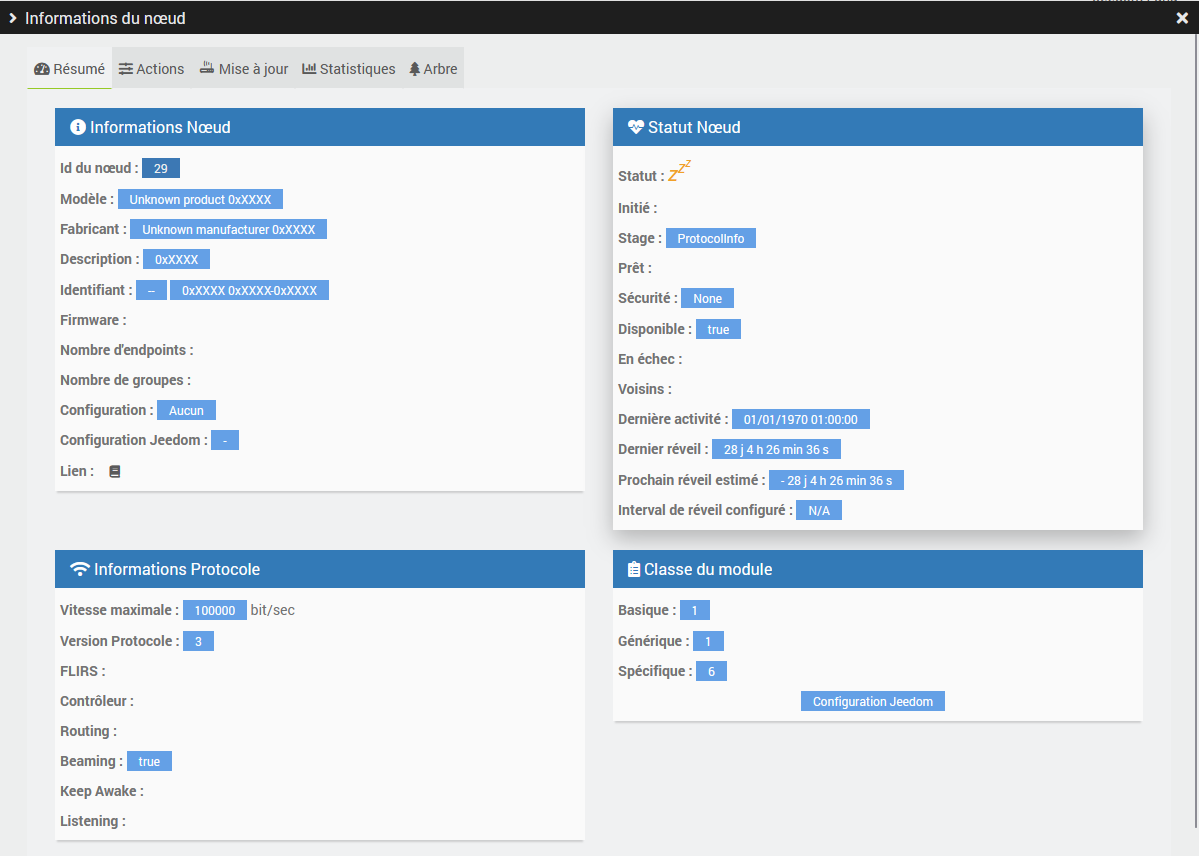The width and height of the screenshot is (1199, 856).
Task: Click the tree icon on Arbre tab
Action: pyautogui.click(x=414, y=69)
